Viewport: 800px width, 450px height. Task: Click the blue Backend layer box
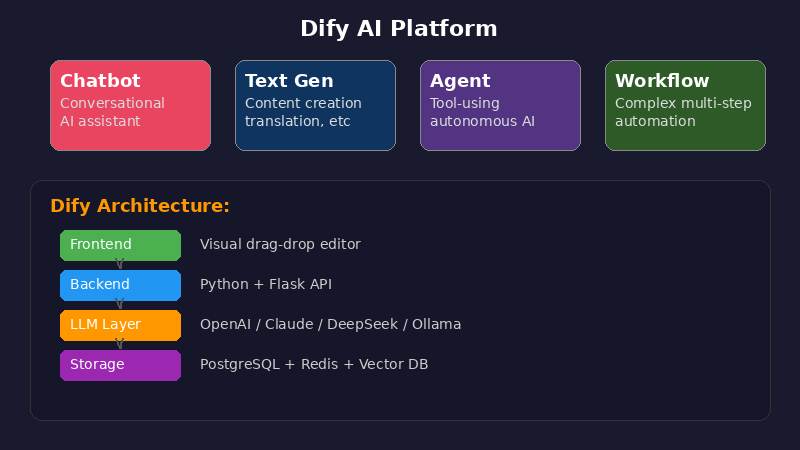[x=120, y=285]
